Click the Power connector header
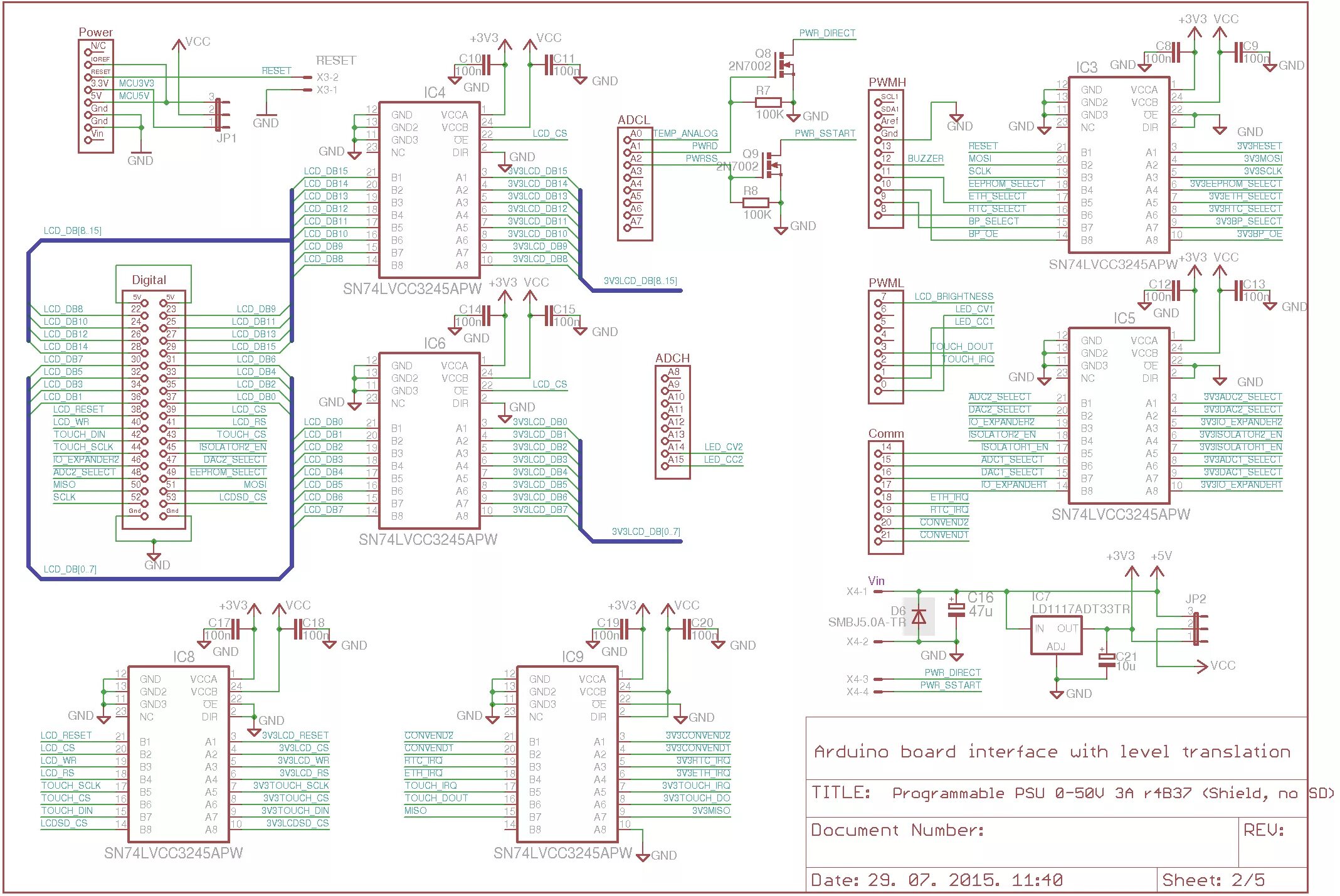The width and height of the screenshot is (1340, 896). (x=95, y=96)
